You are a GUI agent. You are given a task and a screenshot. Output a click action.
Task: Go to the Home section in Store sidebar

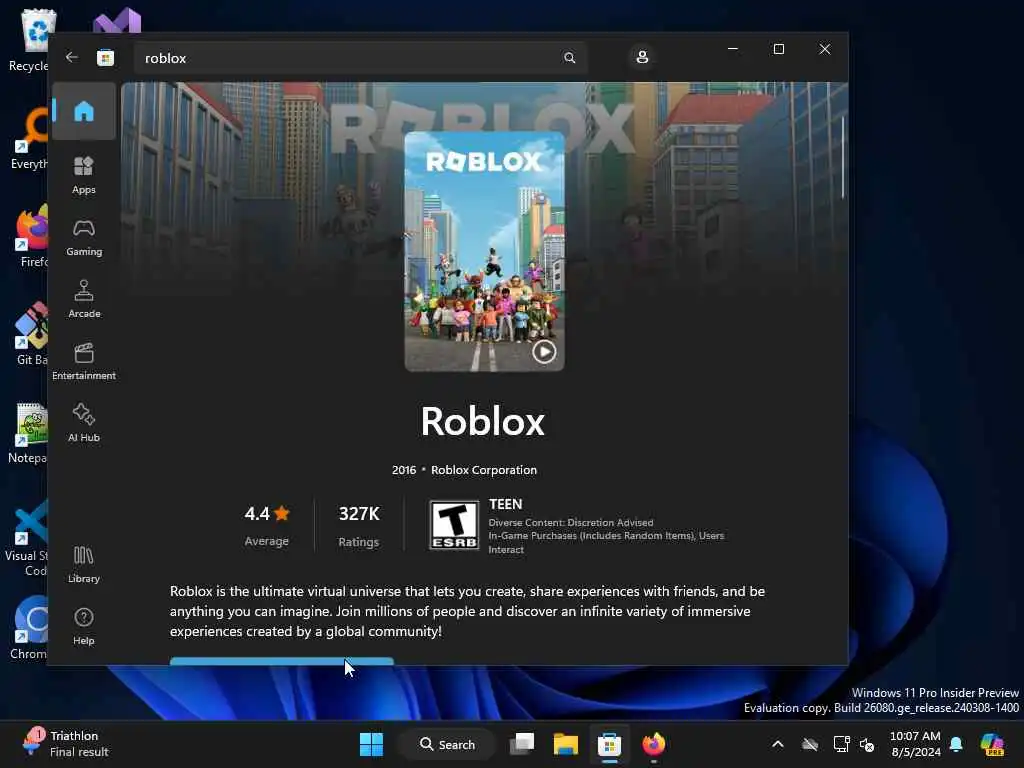click(84, 111)
